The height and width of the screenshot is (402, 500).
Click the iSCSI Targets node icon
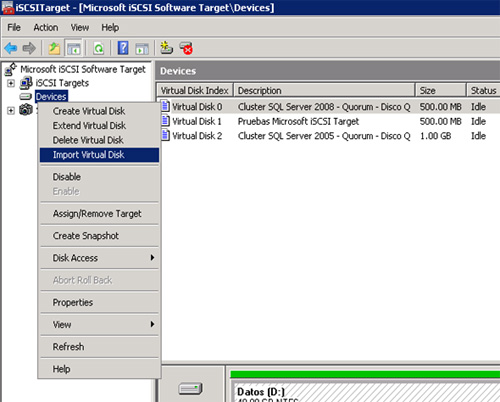point(26,83)
